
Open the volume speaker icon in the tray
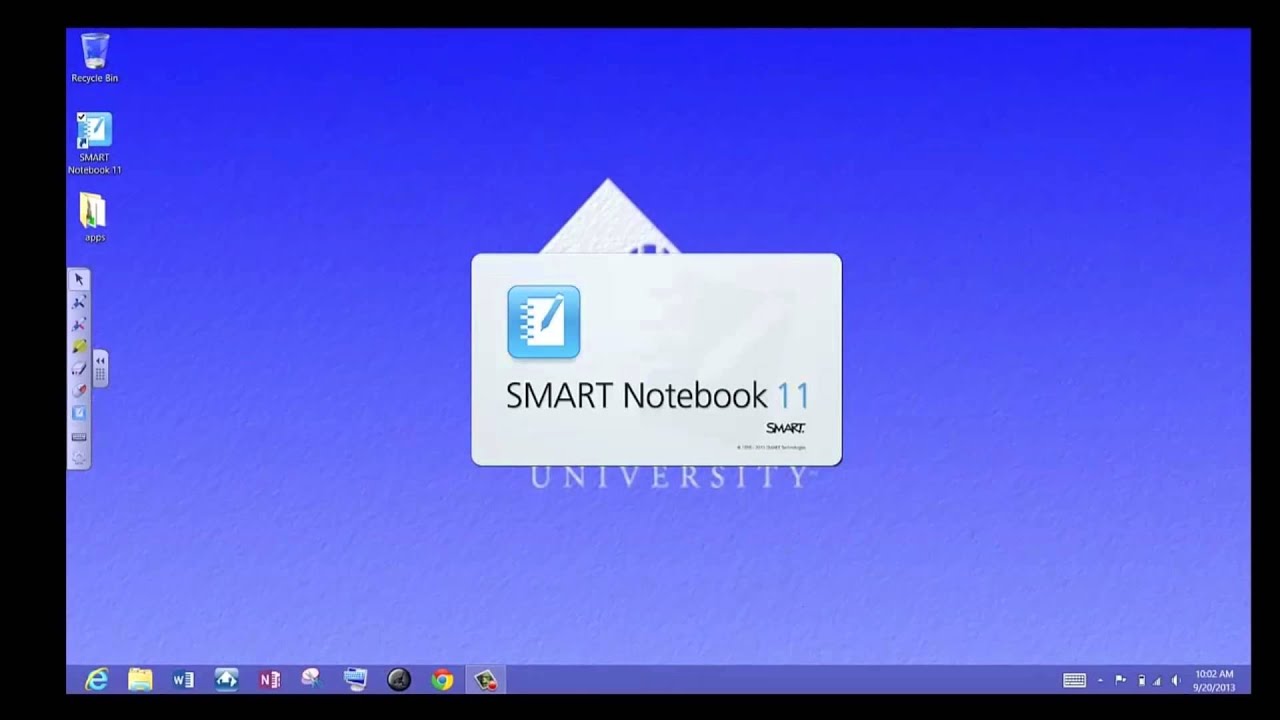[x=1176, y=681]
